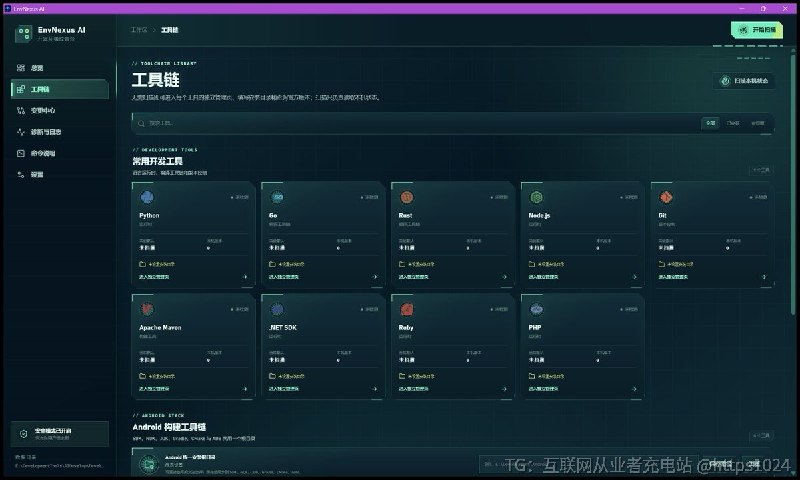Click the Node.js logo icon
The height and width of the screenshot is (480, 800).
536,197
